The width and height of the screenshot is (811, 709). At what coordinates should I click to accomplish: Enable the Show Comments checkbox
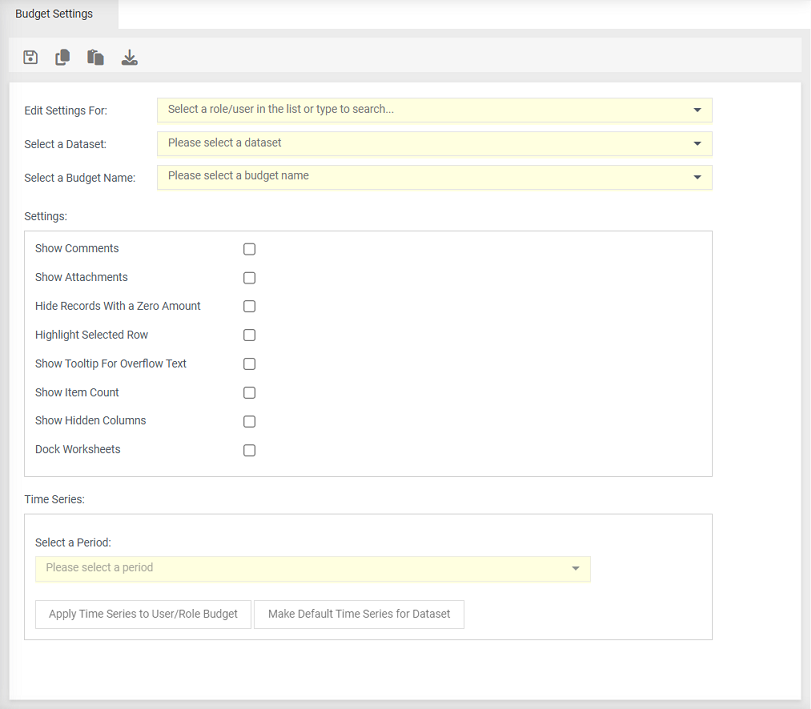[249, 249]
